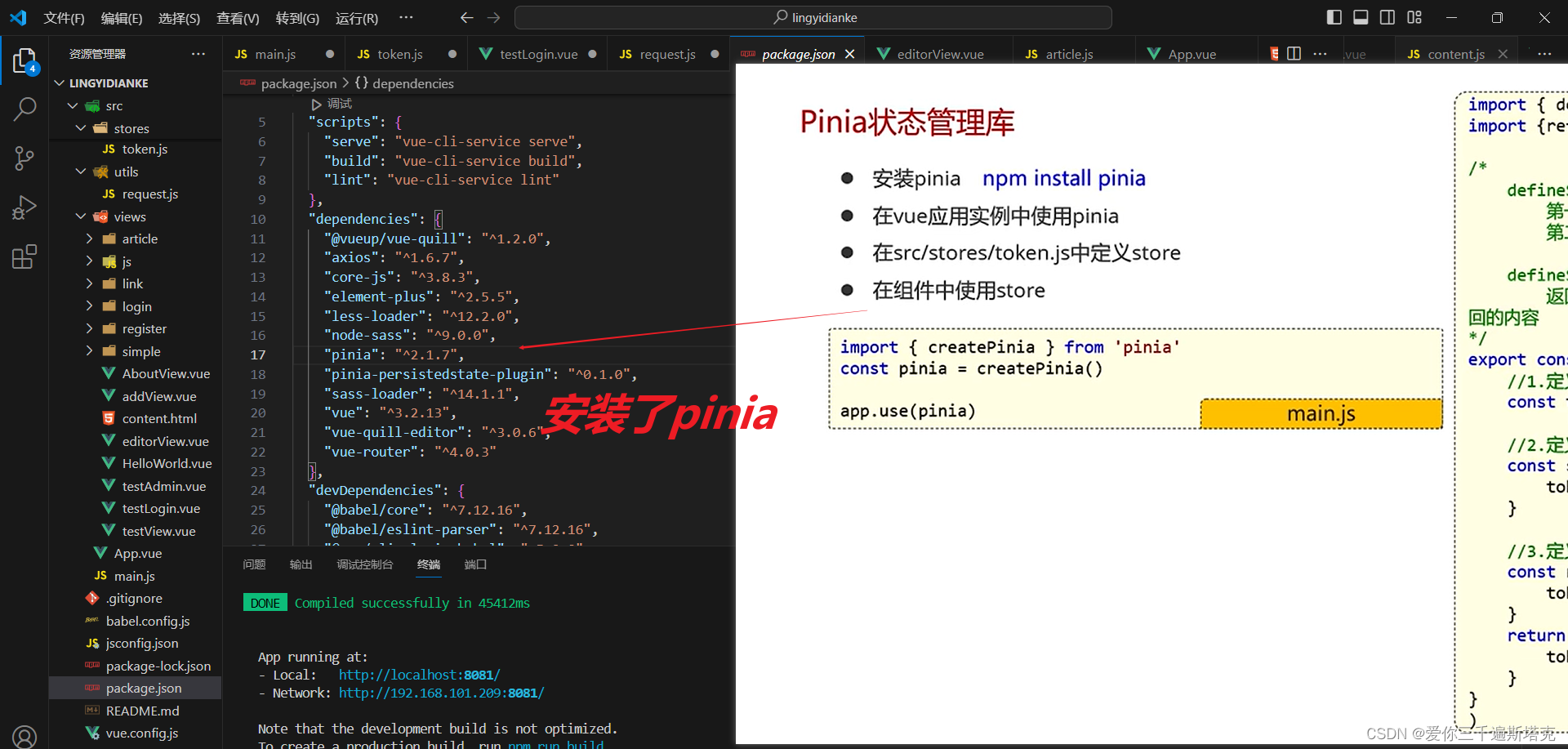Open the Customize Layout control

(x=1414, y=16)
